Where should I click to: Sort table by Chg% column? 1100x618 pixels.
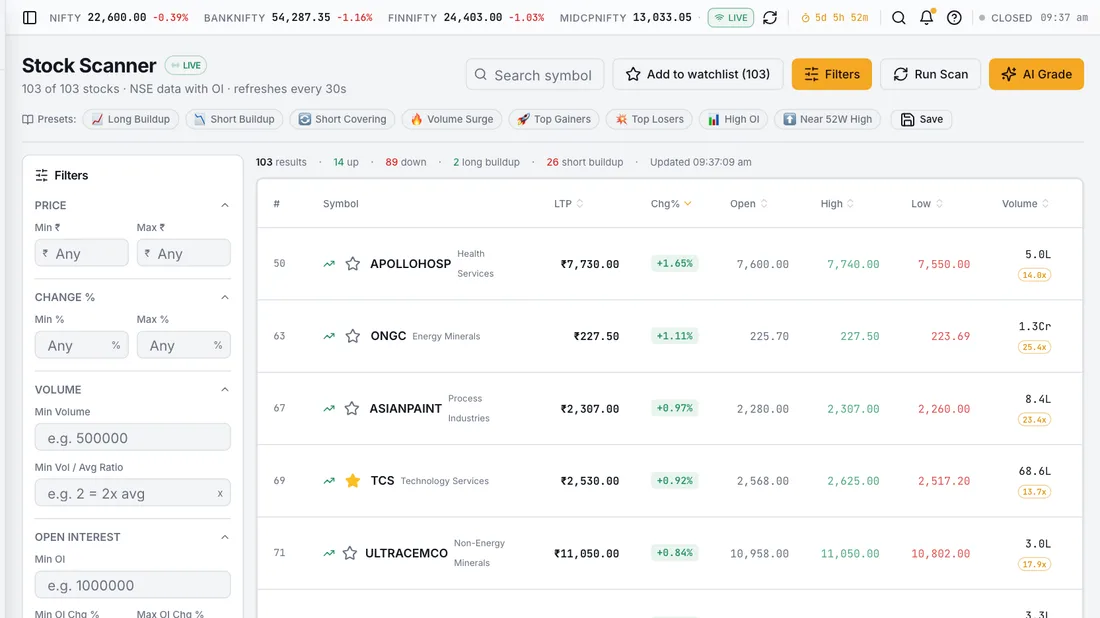point(671,203)
